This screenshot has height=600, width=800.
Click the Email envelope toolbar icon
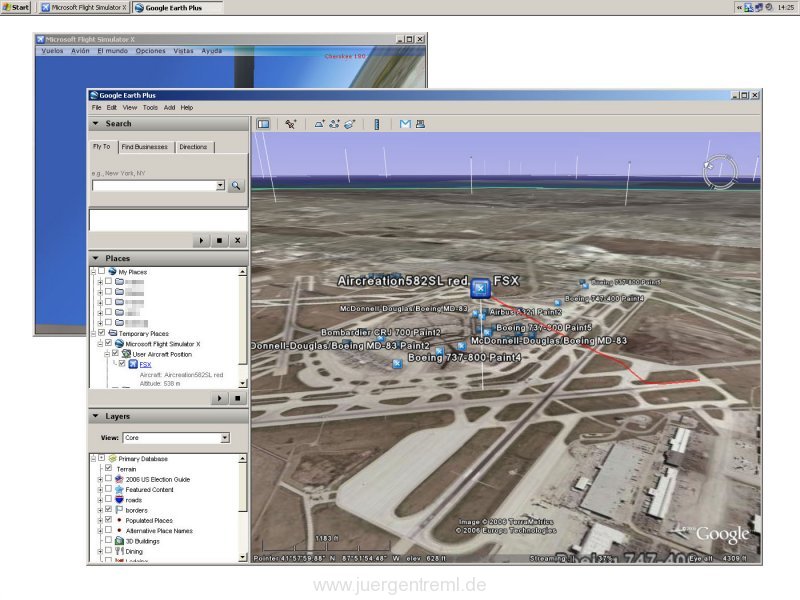tap(405, 124)
